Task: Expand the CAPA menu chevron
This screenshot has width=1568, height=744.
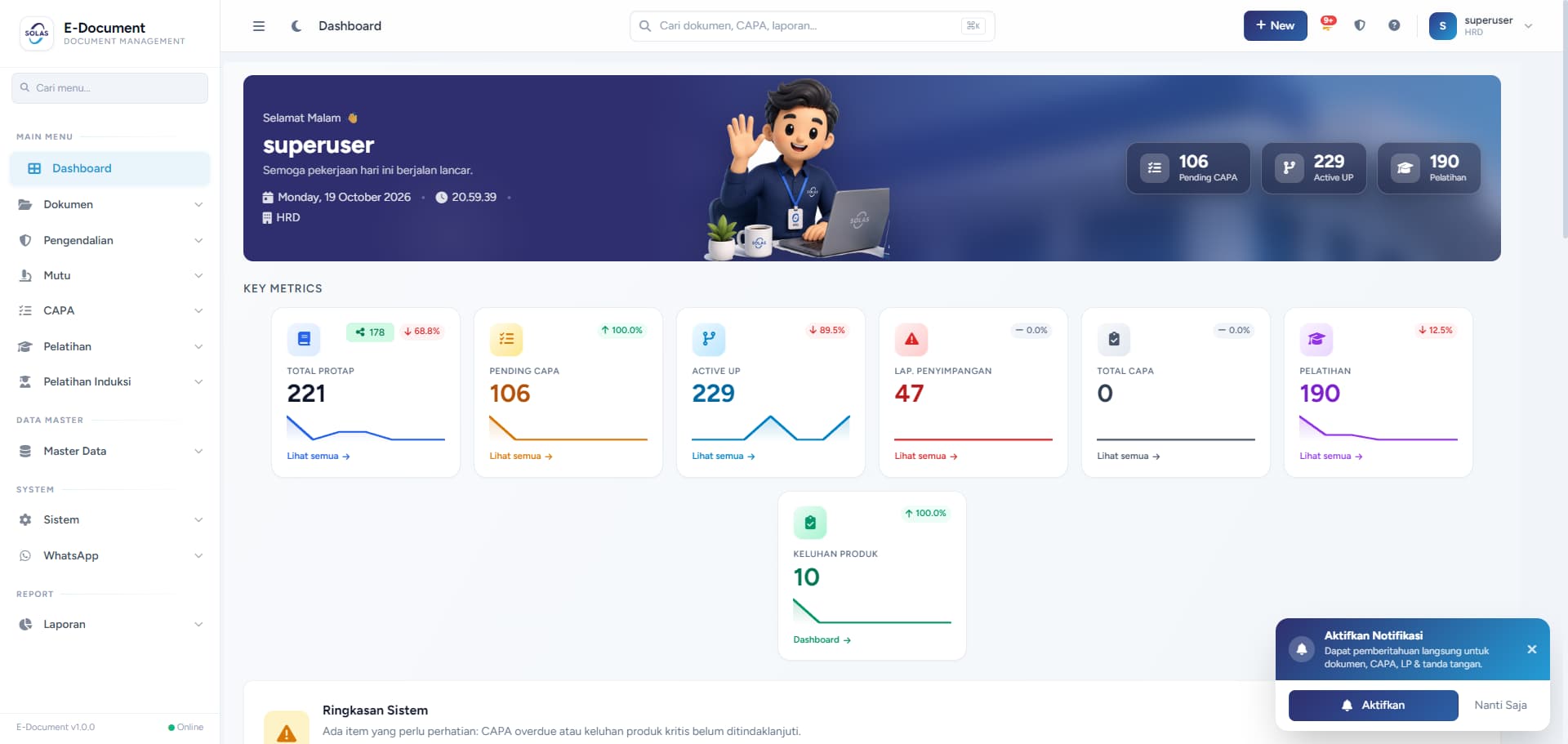Action: (x=198, y=310)
